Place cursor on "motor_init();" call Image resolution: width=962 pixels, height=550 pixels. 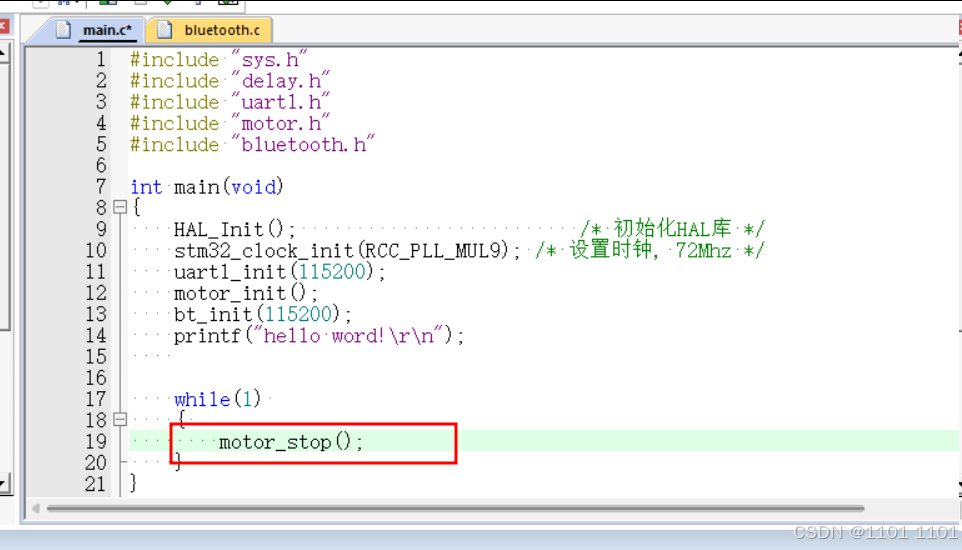pyautogui.click(x=246, y=293)
